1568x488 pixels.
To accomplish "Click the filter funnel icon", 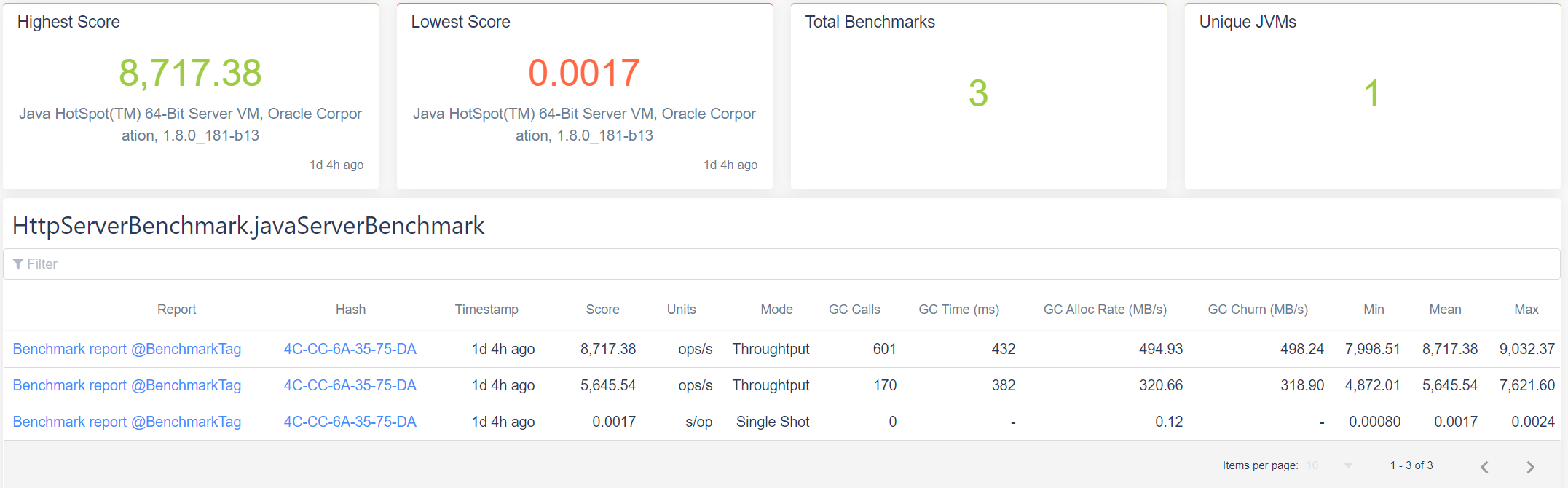I will click(18, 264).
